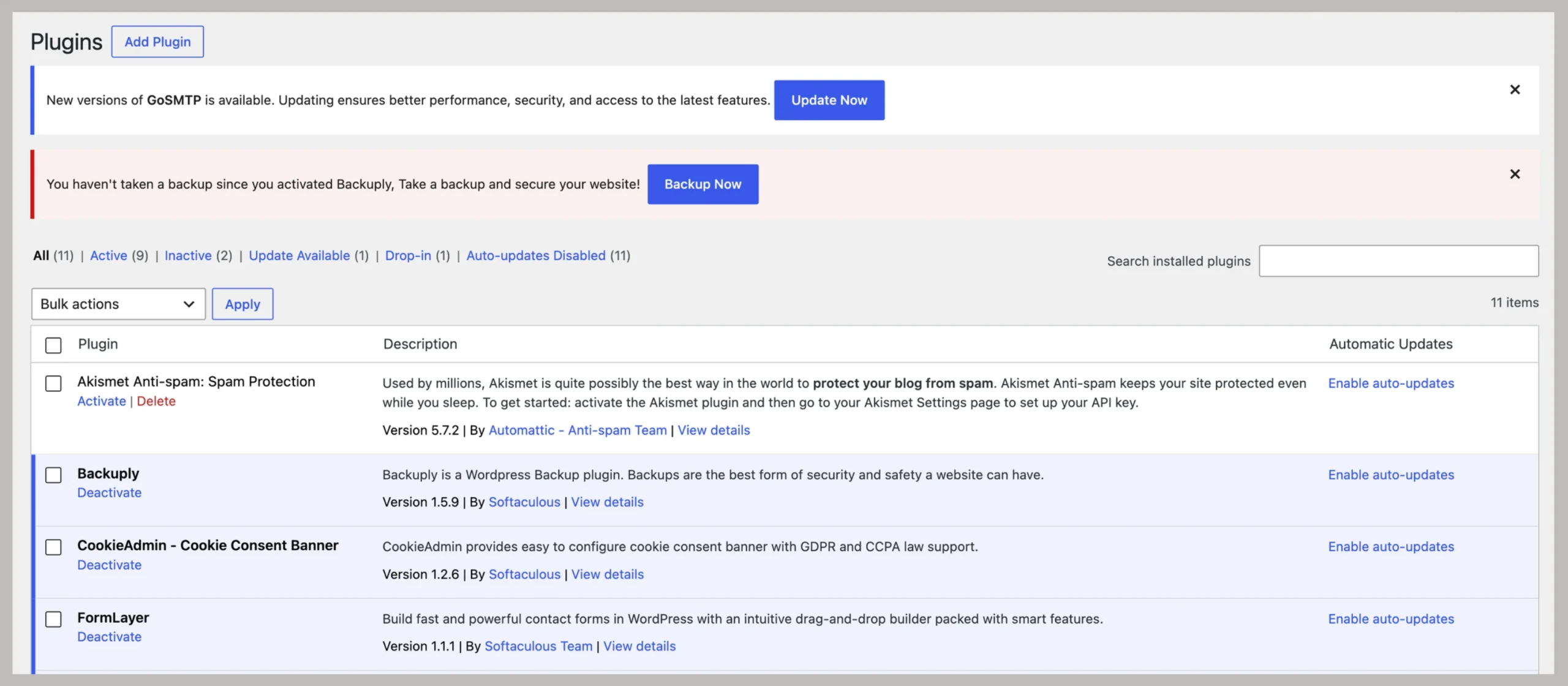
Task: Tick the select-all plugins checkbox
Action: tap(53, 345)
